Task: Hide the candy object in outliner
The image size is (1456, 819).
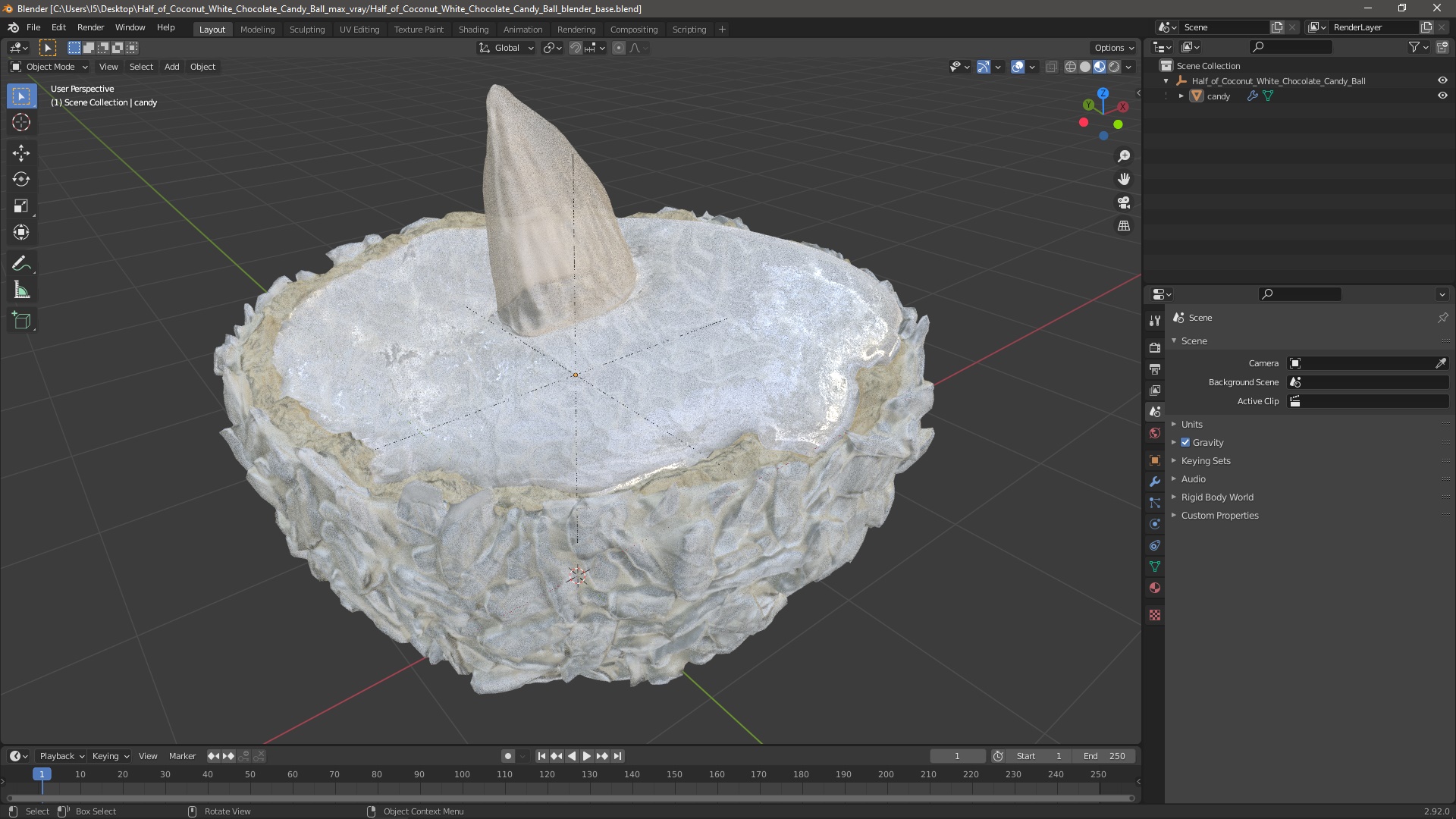Action: point(1442,96)
